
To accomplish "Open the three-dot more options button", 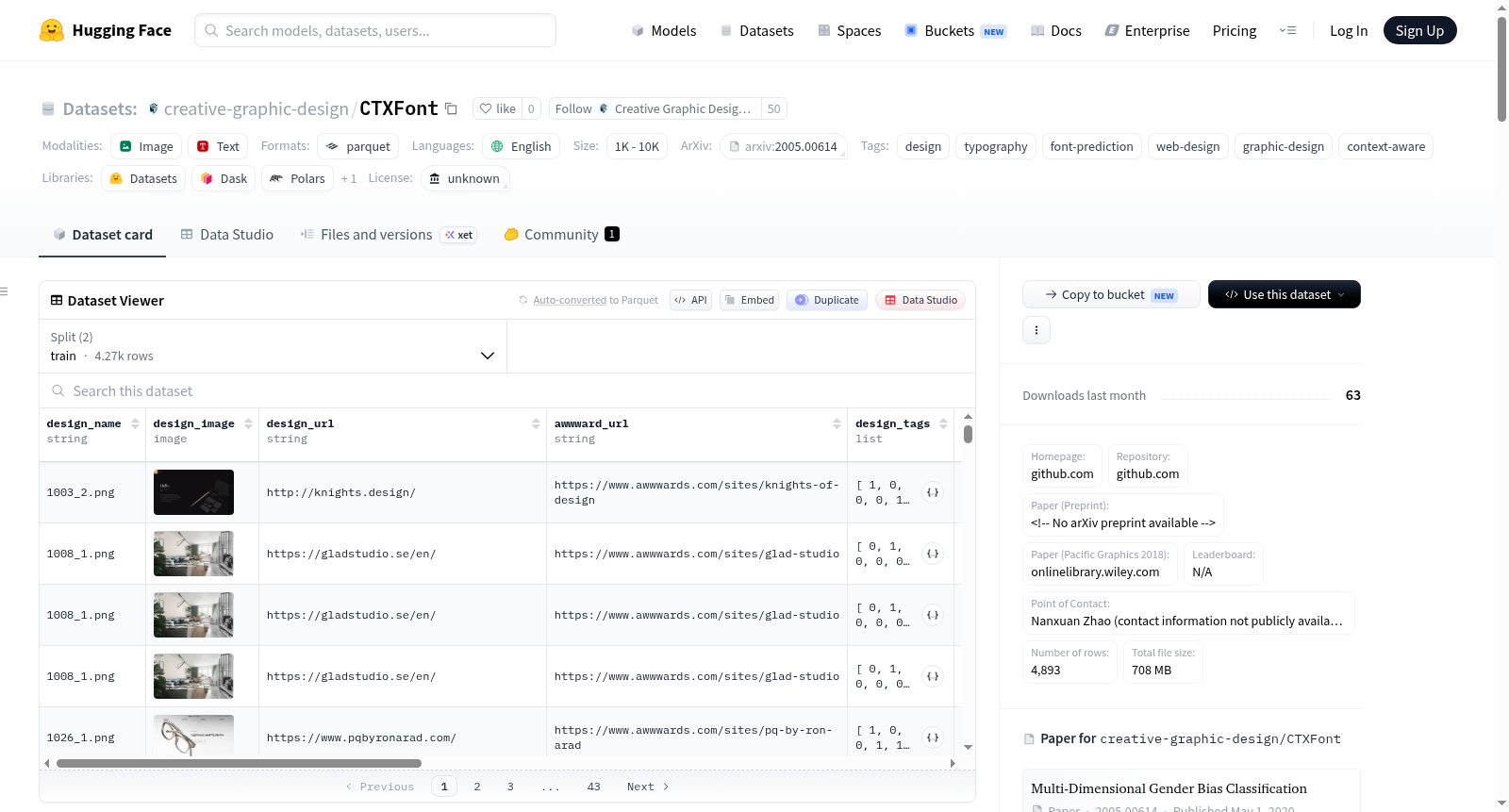I will coord(1036,330).
